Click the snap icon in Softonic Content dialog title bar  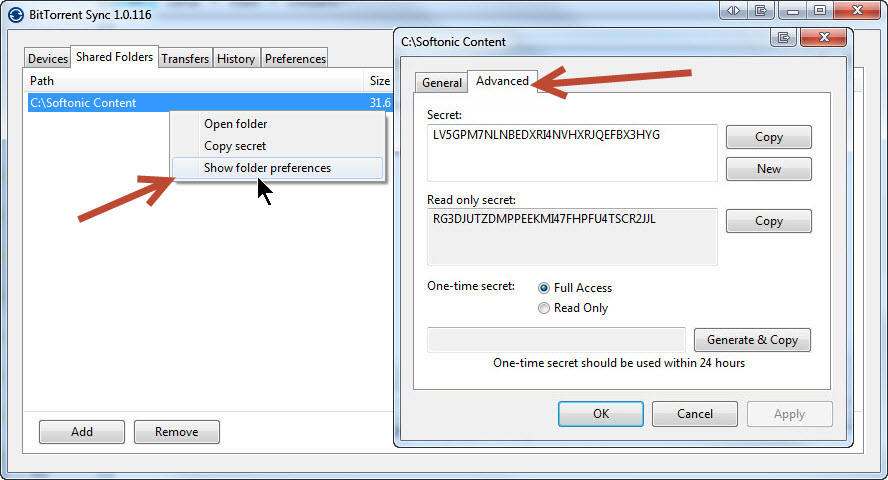(x=784, y=37)
